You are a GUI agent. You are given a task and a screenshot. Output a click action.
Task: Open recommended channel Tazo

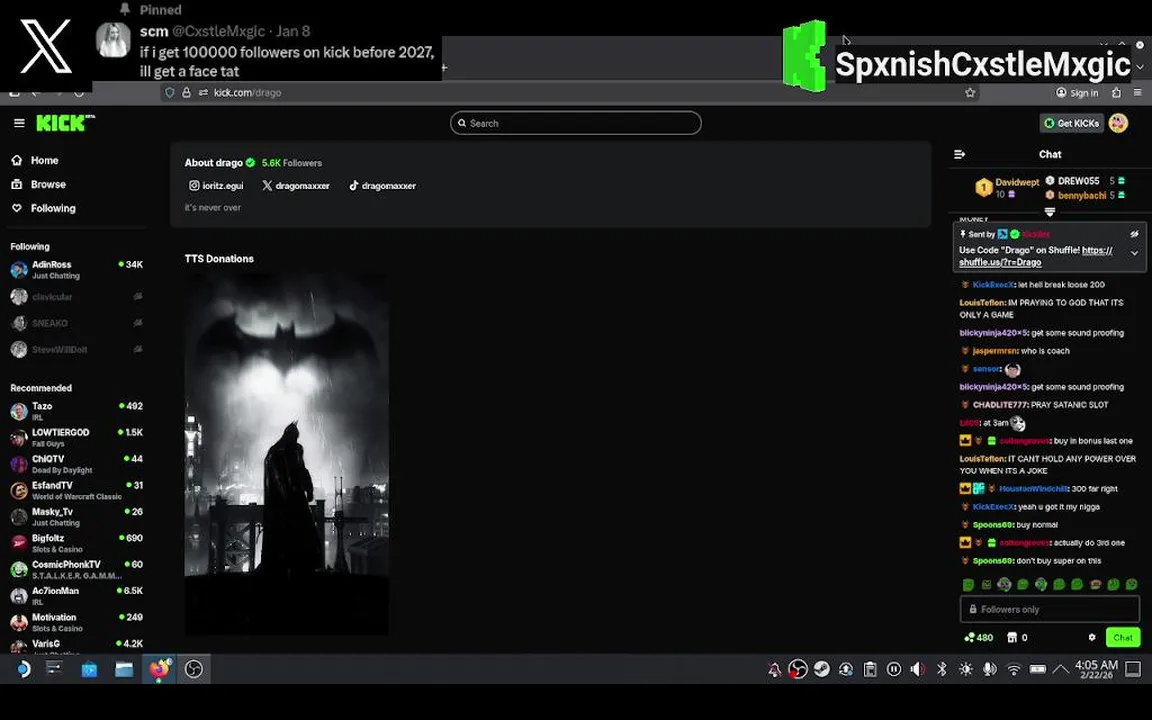point(76,411)
